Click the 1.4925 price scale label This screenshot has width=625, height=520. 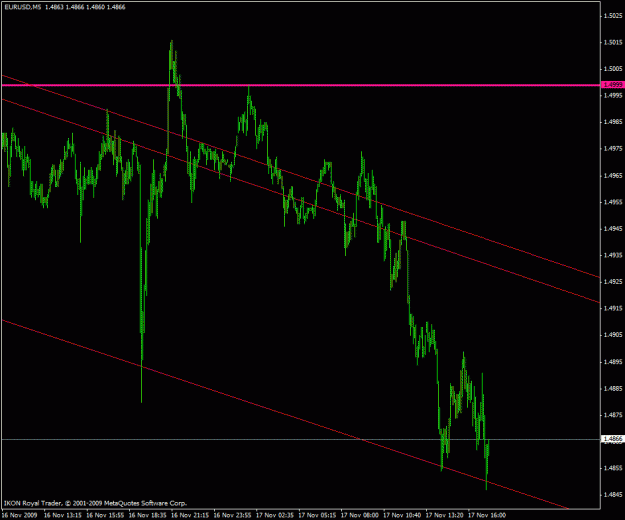(613, 282)
